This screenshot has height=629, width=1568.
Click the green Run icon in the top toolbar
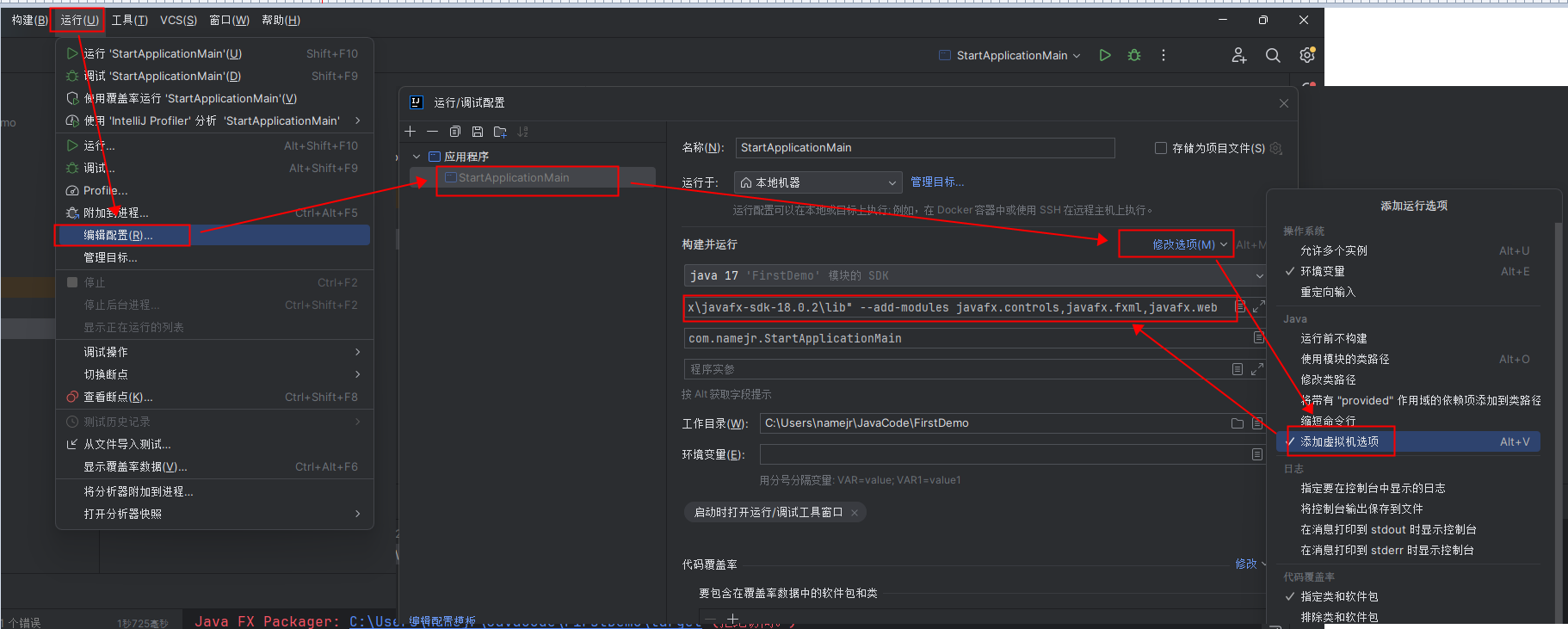1105,55
